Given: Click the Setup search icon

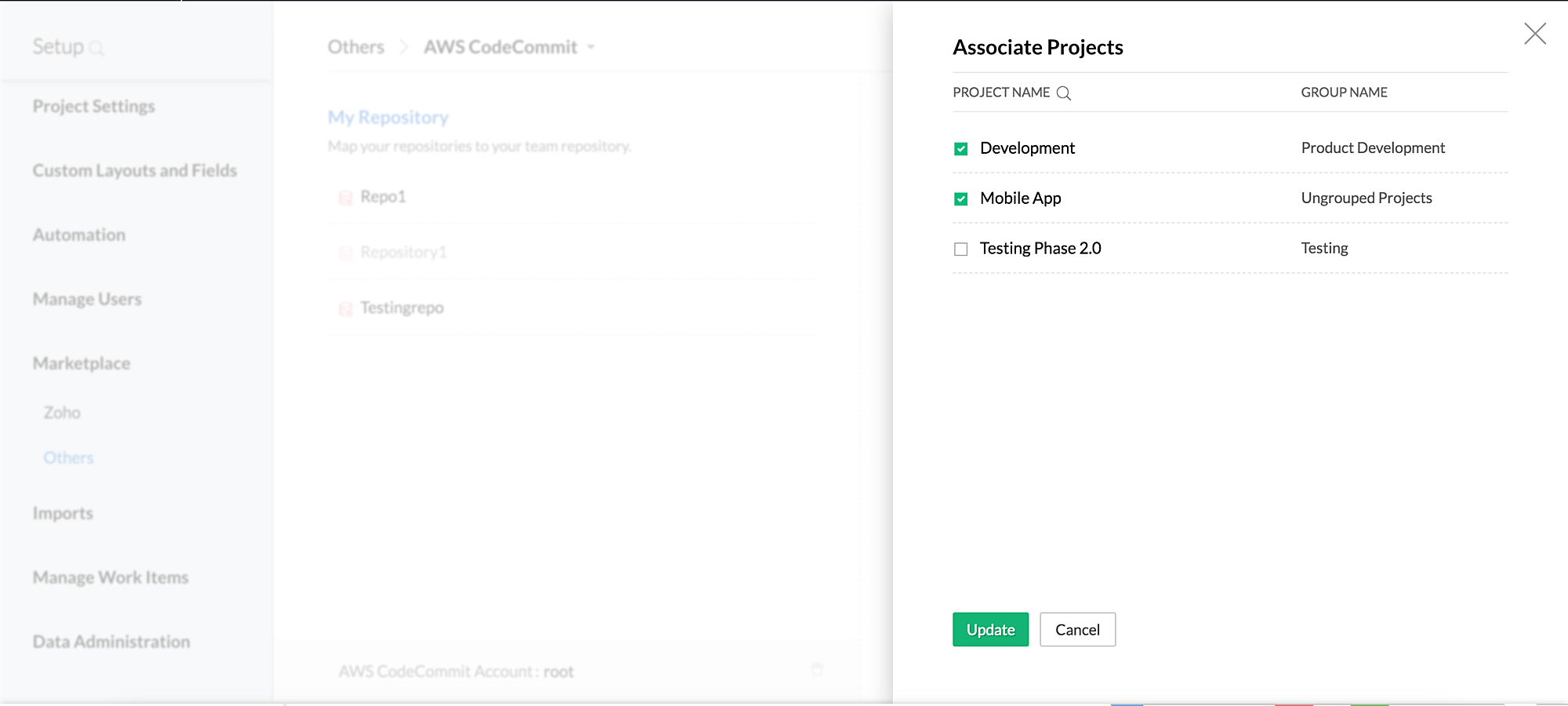Looking at the screenshot, I should (96, 49).
